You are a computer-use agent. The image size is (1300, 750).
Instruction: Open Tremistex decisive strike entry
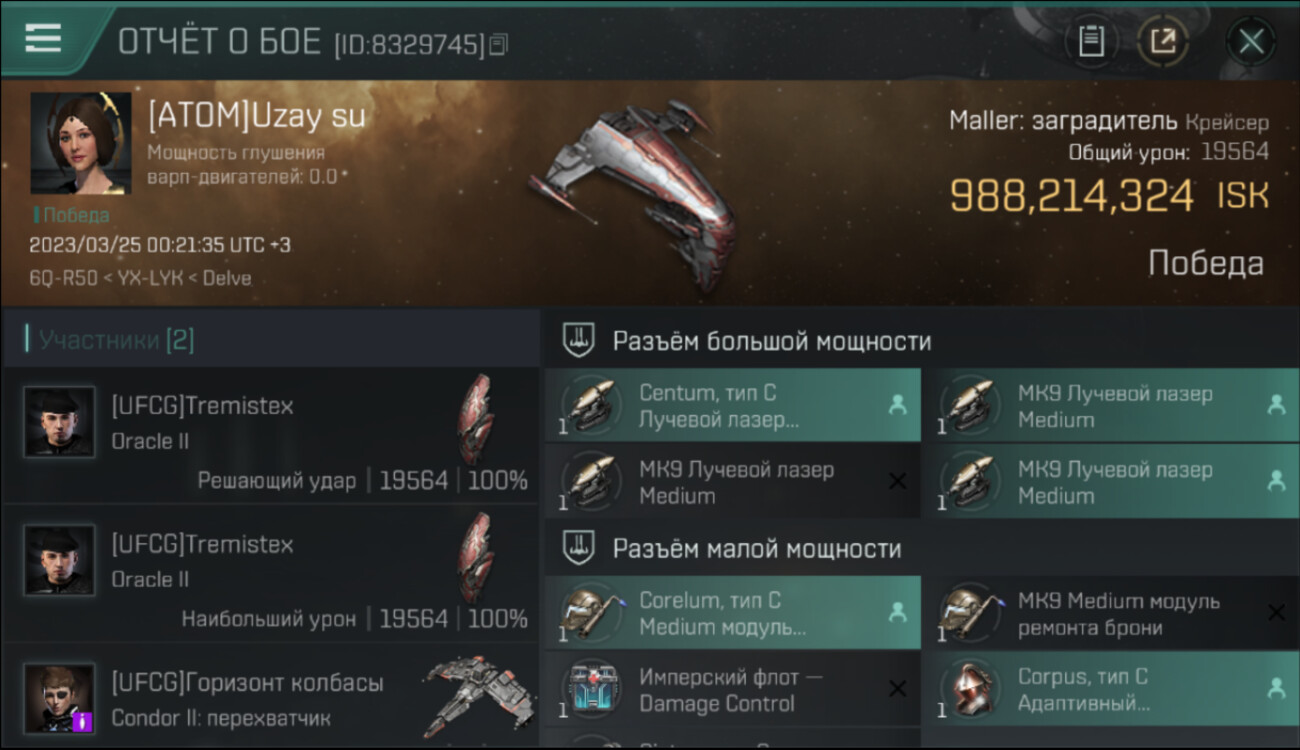coord(270,435)
